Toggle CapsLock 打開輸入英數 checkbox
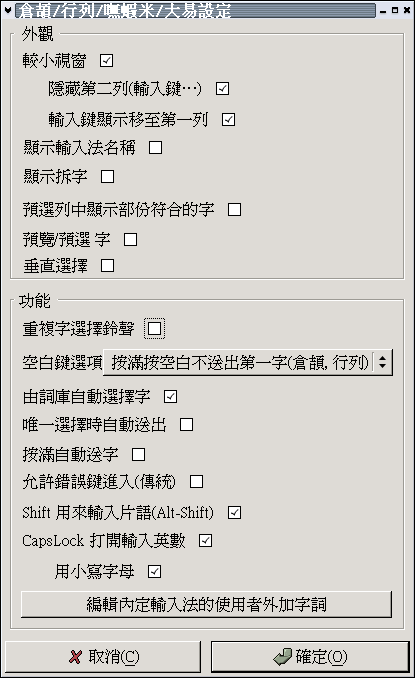This screenshot has width=415, height=678. (205, 540)
